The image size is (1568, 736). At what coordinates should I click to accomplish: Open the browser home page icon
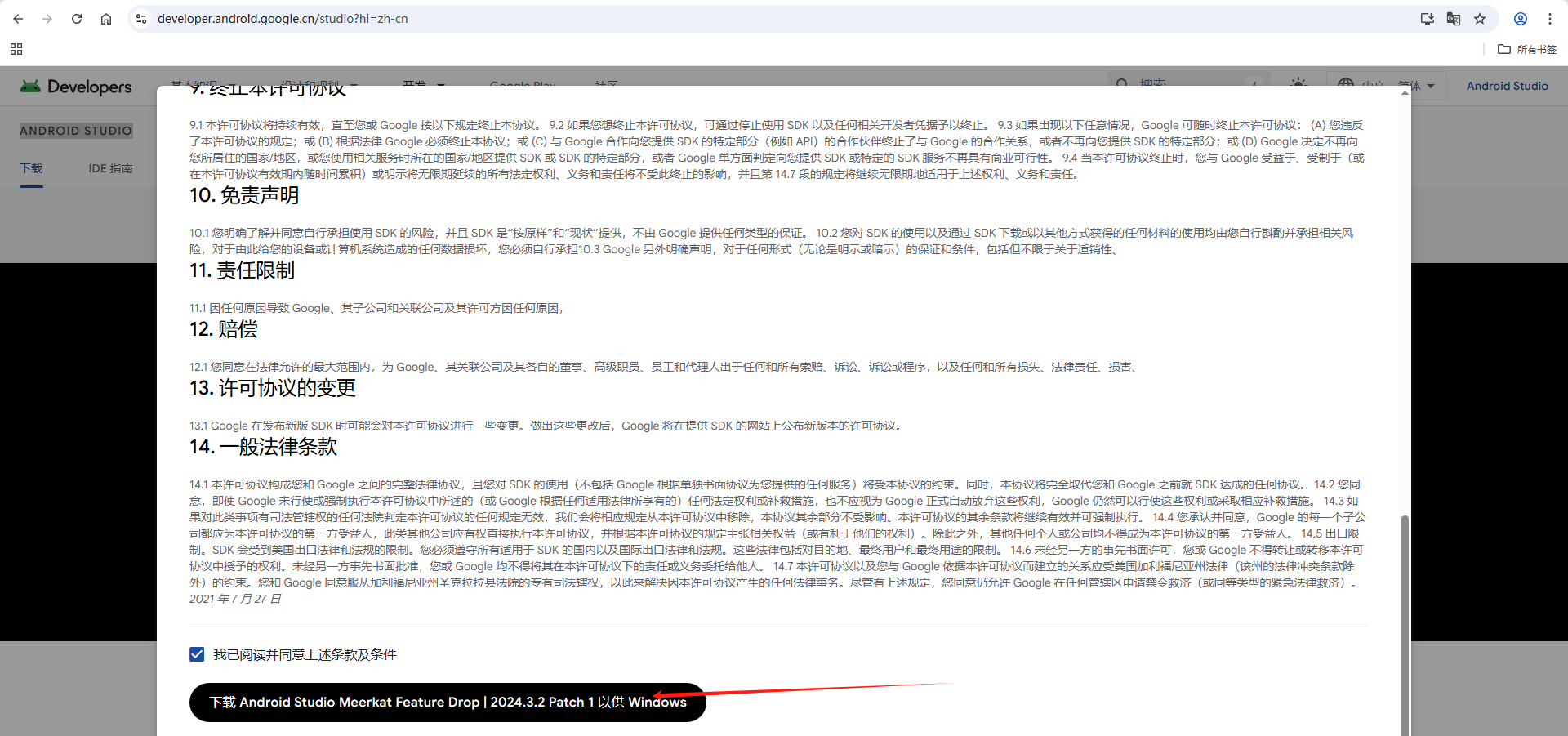(x=106, y=19)
